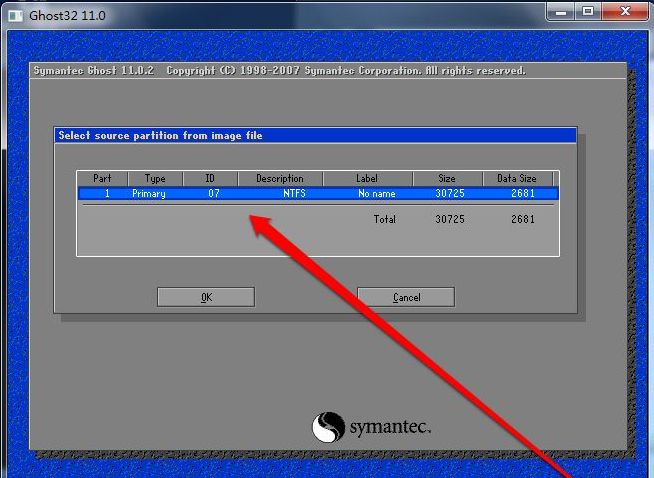Click the Symantec Ghost 11.0.2 copyright header
The height and width of the screenshot is (478, 654).
coord(279,70)
